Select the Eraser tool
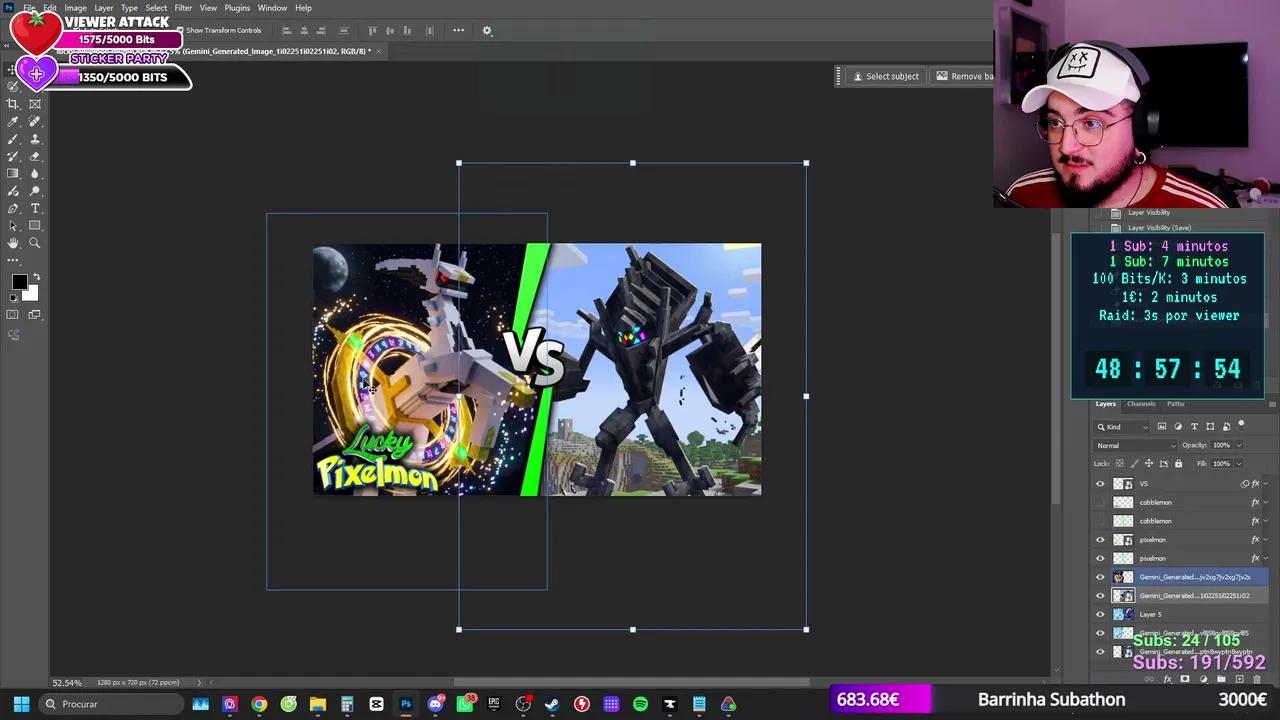 click(x=35, y=156)
